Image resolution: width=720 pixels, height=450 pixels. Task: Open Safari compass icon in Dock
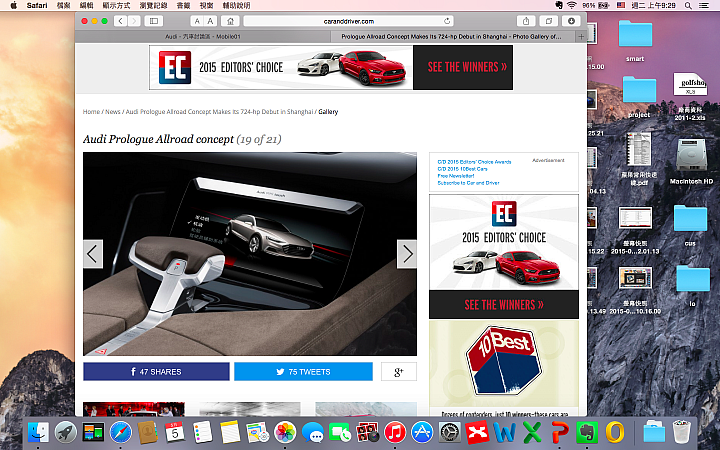point(121,432)
